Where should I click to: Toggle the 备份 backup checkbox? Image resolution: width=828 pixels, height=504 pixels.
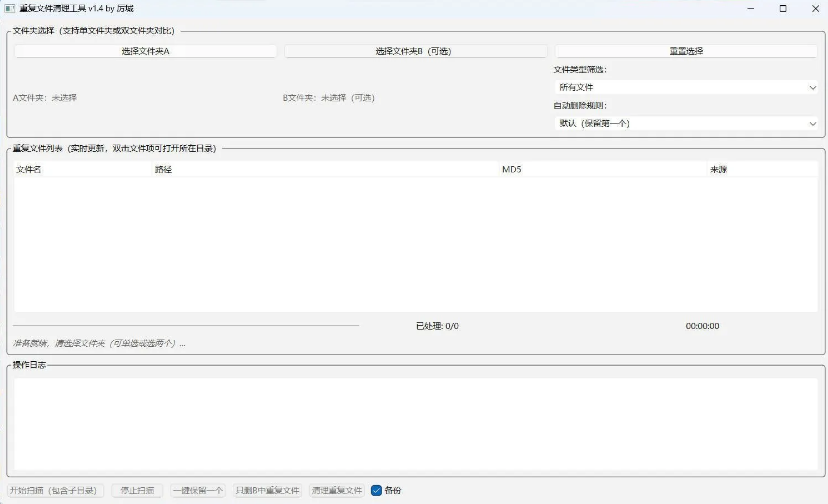click(377, 490)
